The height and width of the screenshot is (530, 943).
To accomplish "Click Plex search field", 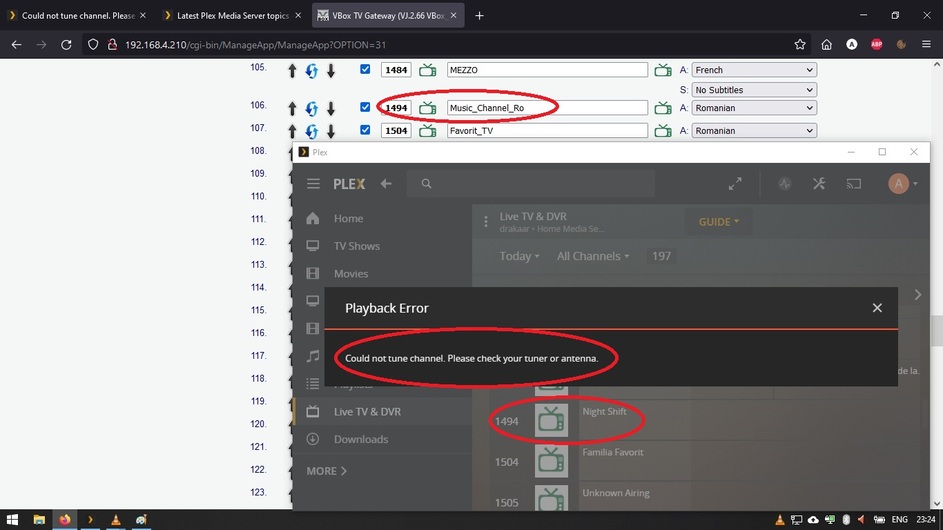I will (x=531, y=183).
